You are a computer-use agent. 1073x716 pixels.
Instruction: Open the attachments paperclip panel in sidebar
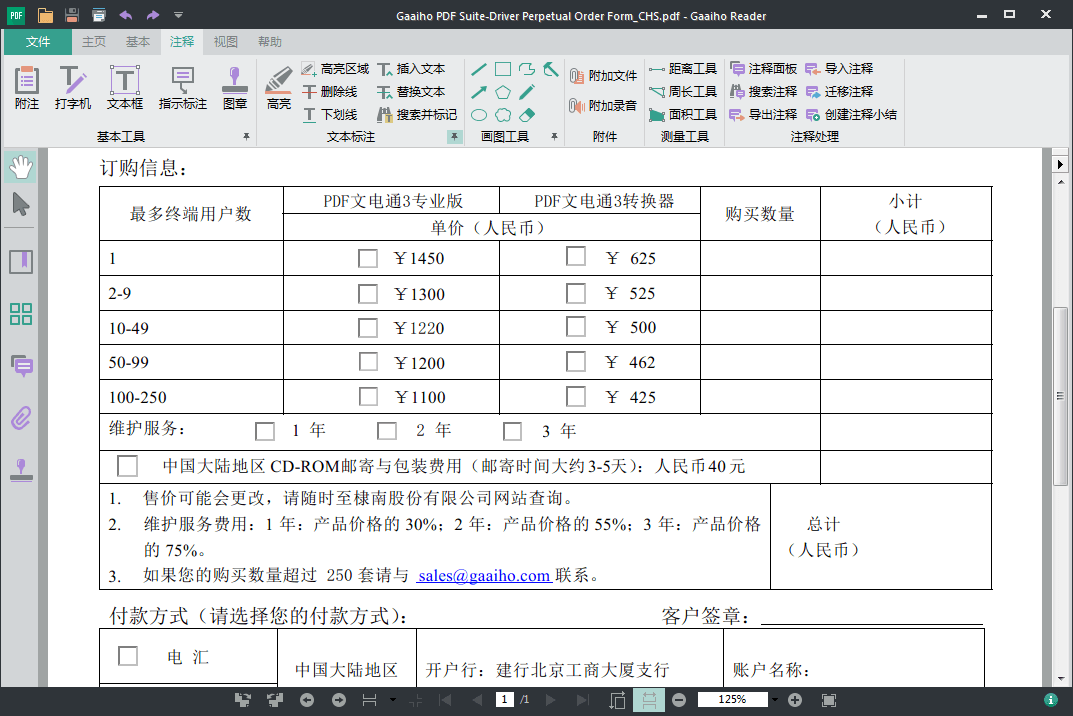[19, 419]
